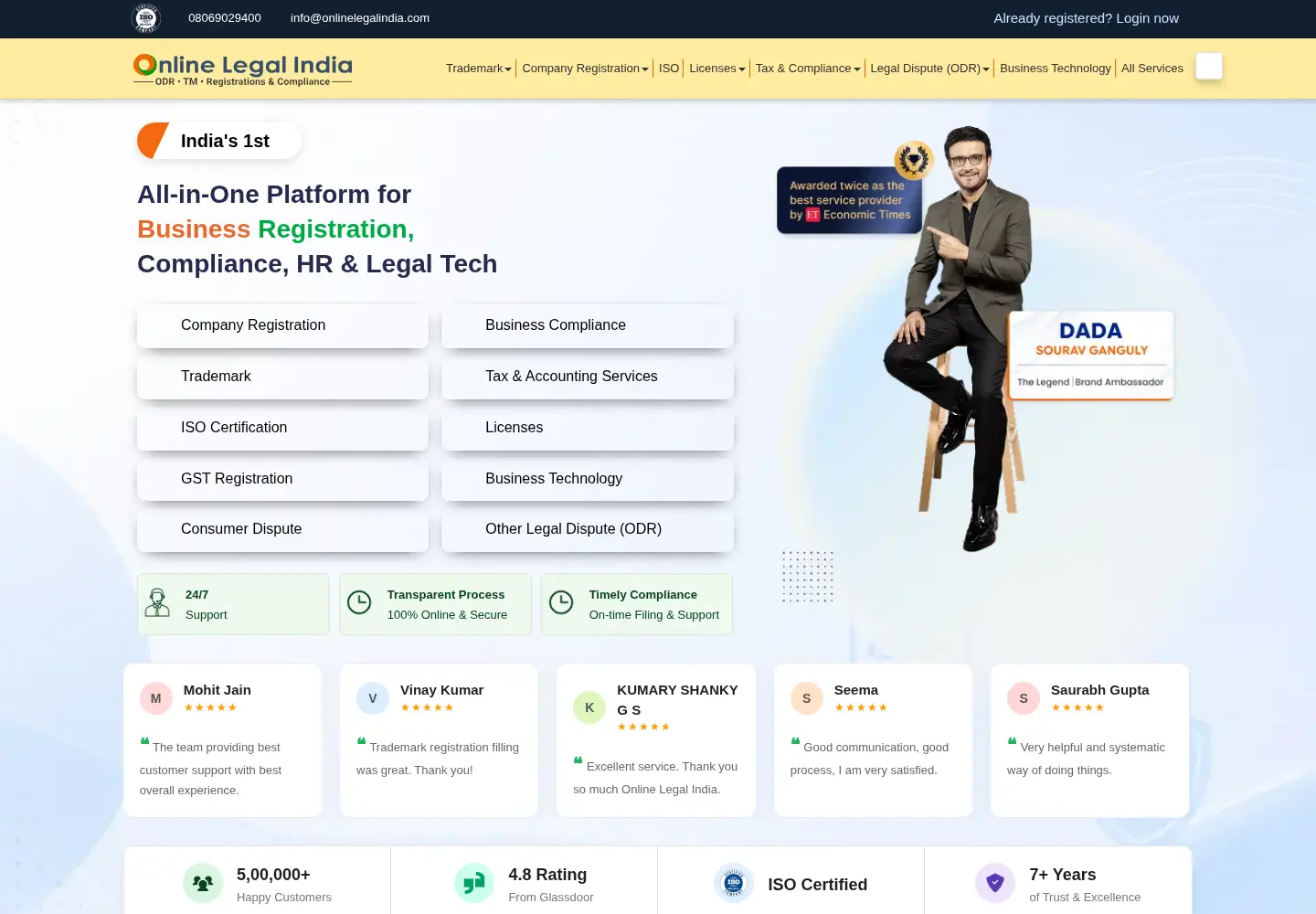The width and height of the screenshot is (1316, 914).
Task: Expand the Company Registration nav dropdown
Action: [585, 69]
